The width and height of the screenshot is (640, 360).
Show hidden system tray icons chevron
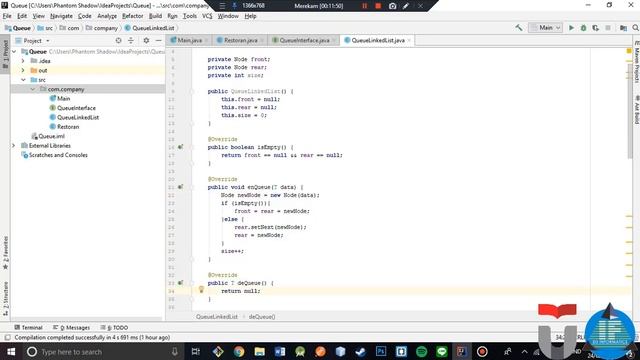(524, 351)
